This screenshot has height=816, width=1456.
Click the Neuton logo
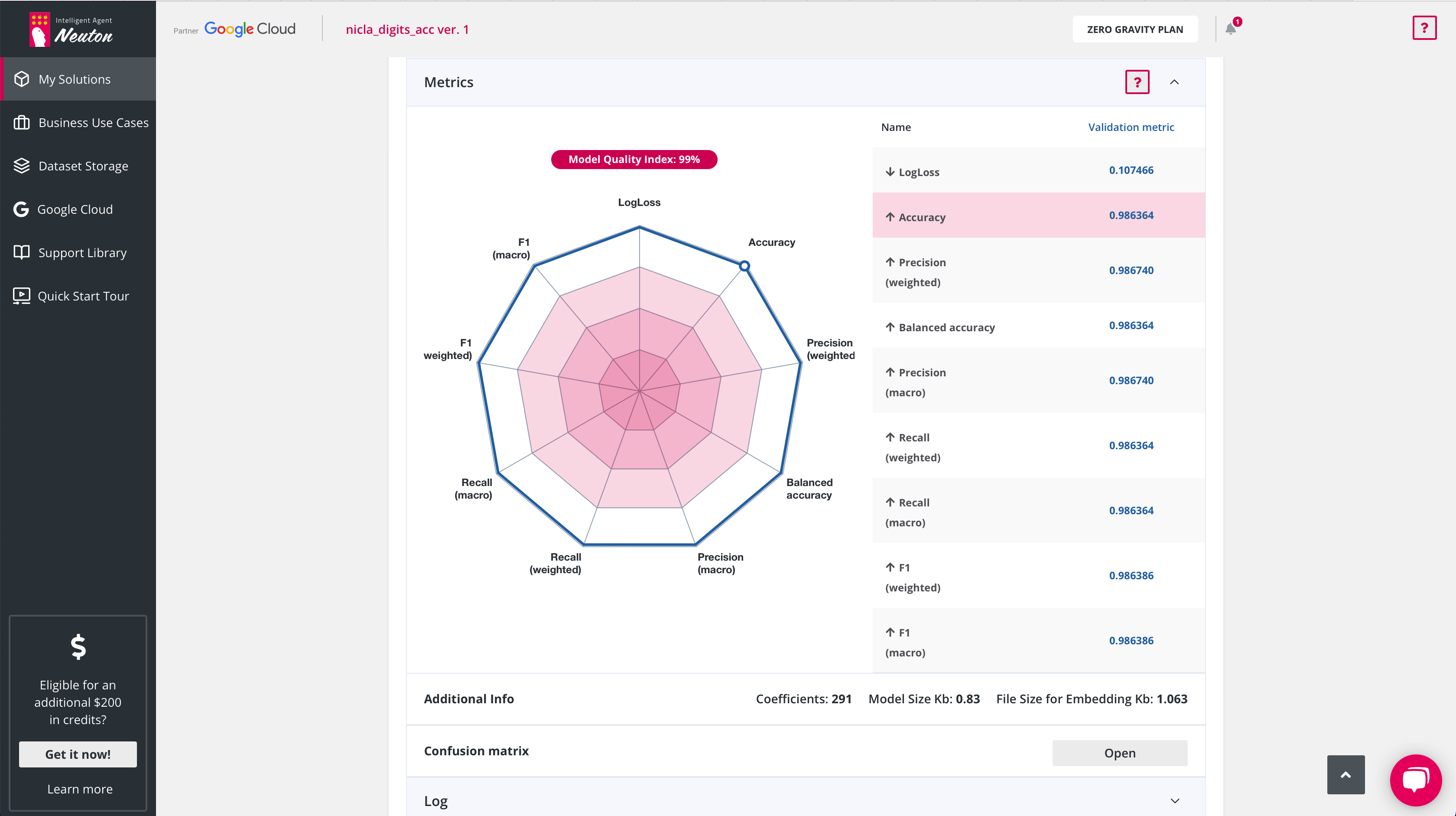click(x=72, y=29)
